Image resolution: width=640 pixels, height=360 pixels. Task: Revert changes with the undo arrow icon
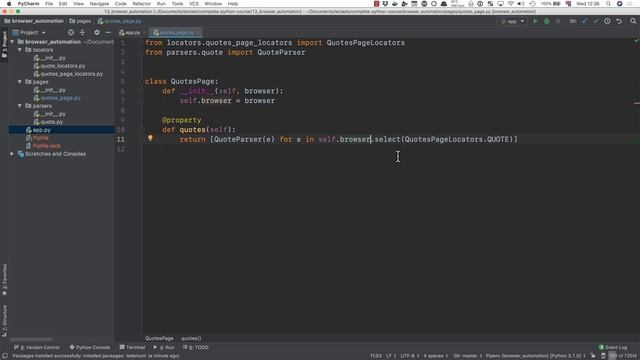[619, 21]
